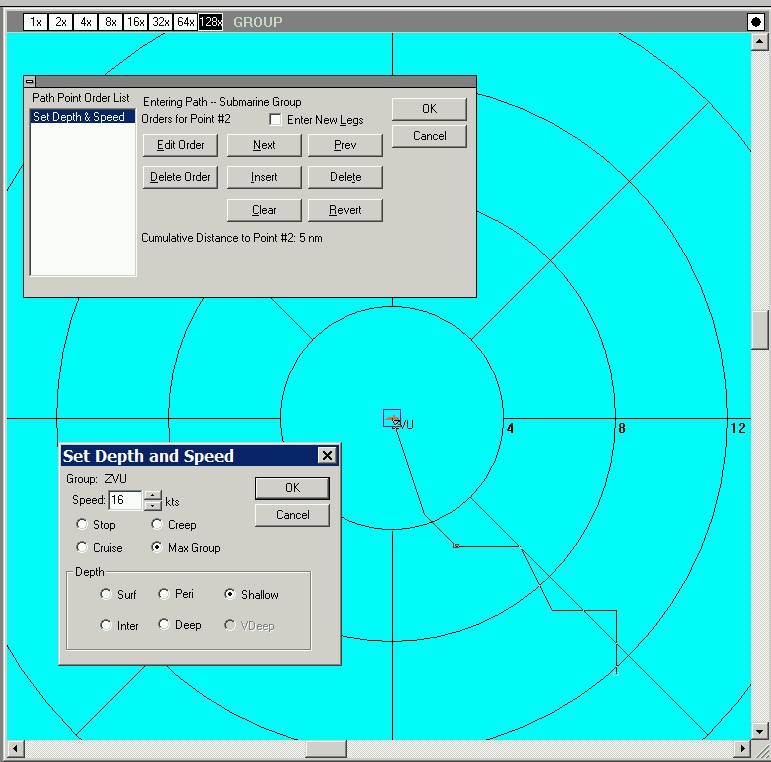Increase speed with the up spinner arrow
This screenshot has width=771, height=762.
click(153, 496)
